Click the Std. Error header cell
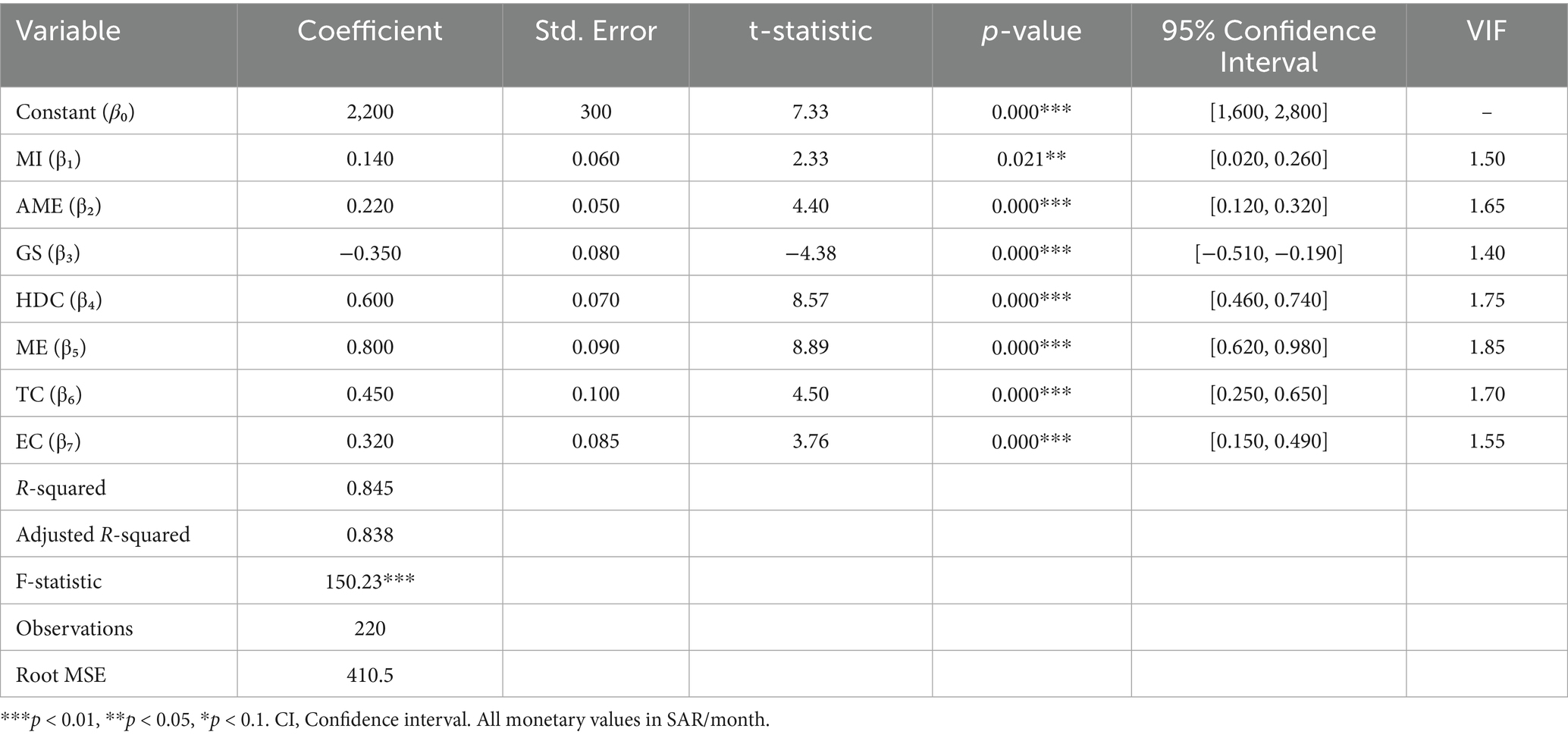This screenshot has width=1568, height=738. coord(596,31)
